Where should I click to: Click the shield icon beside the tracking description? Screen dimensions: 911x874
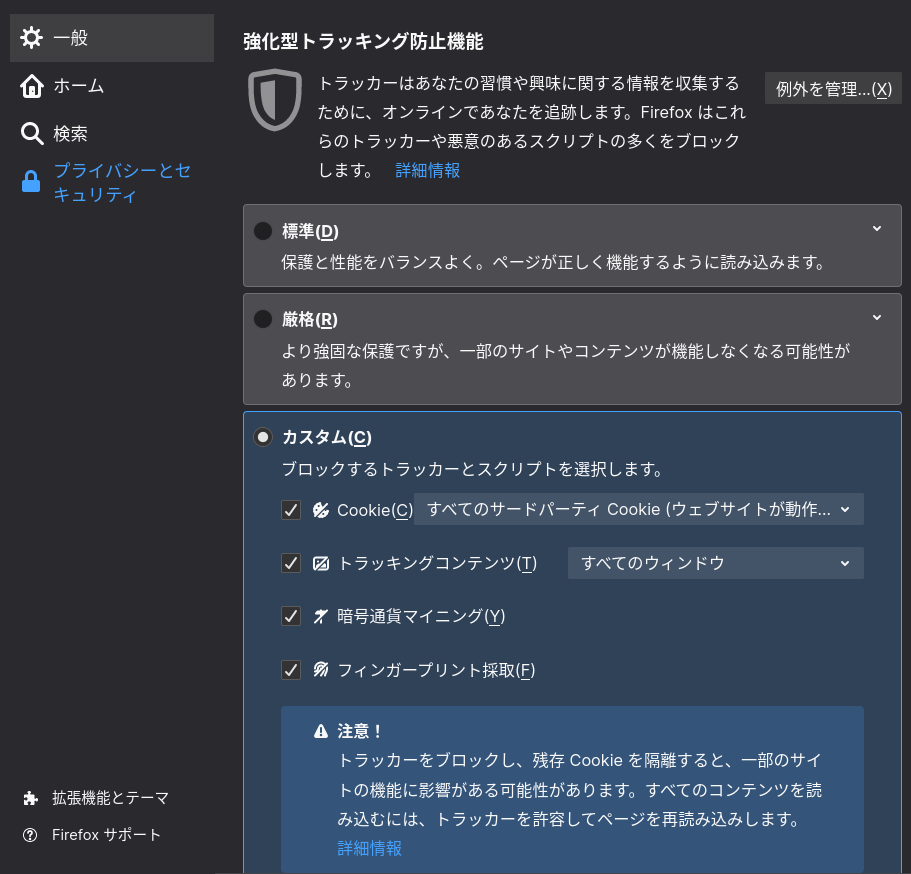coord(275,100)
